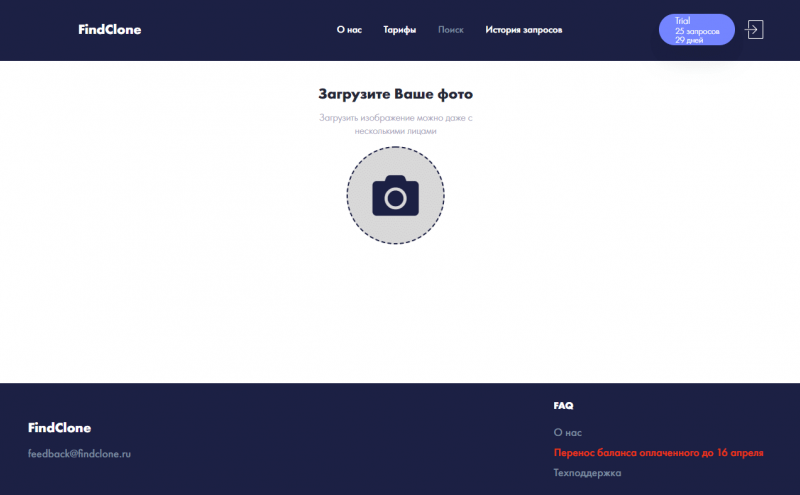Image resolution: width=800 pixels, height=495 pixels.
Task: Go to Тарифы page
Action: coord(399,30)
